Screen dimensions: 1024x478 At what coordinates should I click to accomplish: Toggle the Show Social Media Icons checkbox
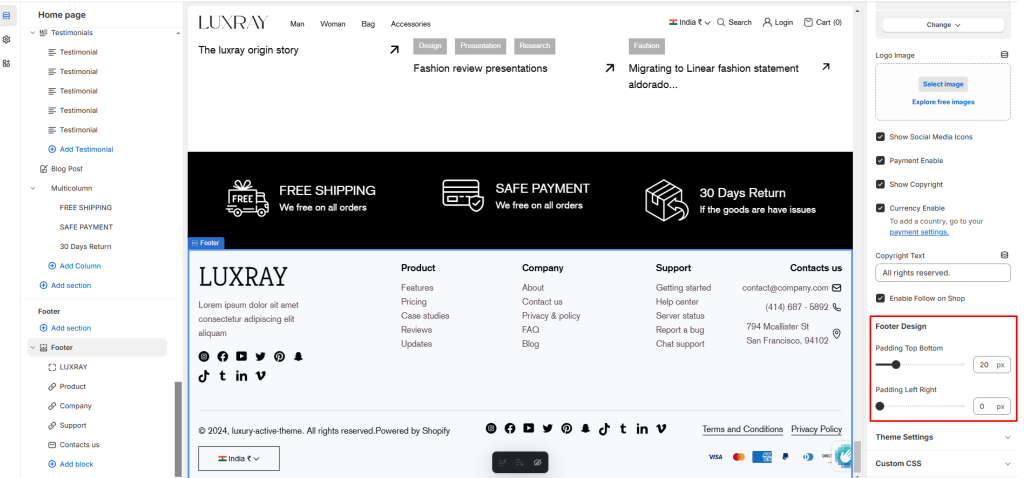pyautogui.click(x=880, y=137)
